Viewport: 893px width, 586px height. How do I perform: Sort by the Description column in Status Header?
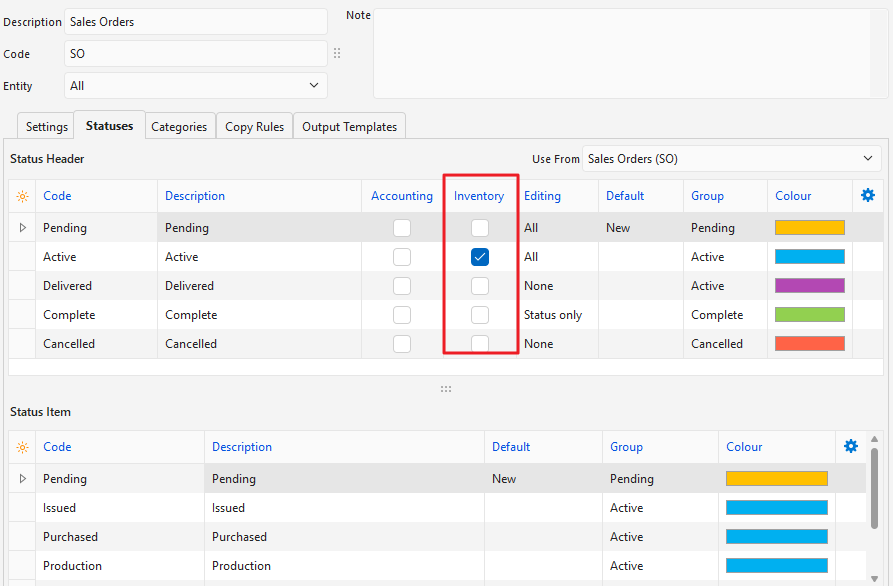tap(195, 196)
